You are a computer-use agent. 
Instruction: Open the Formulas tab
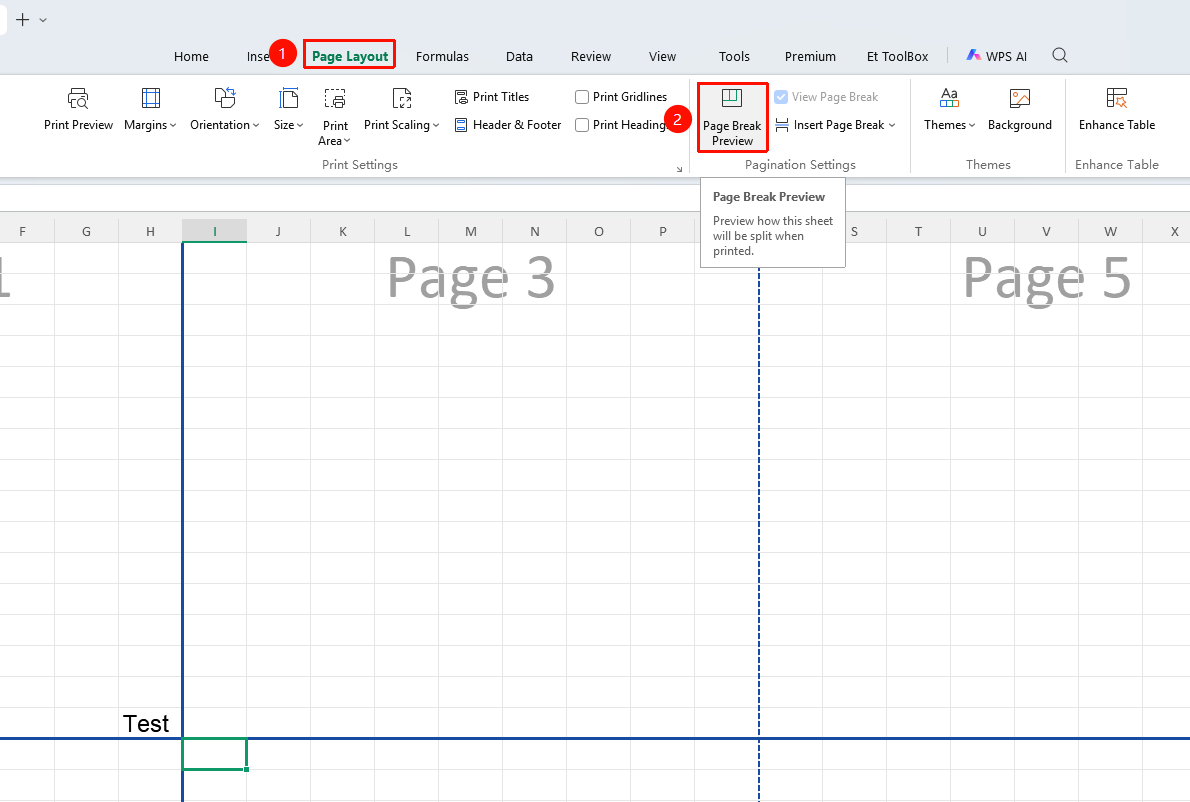442,56
